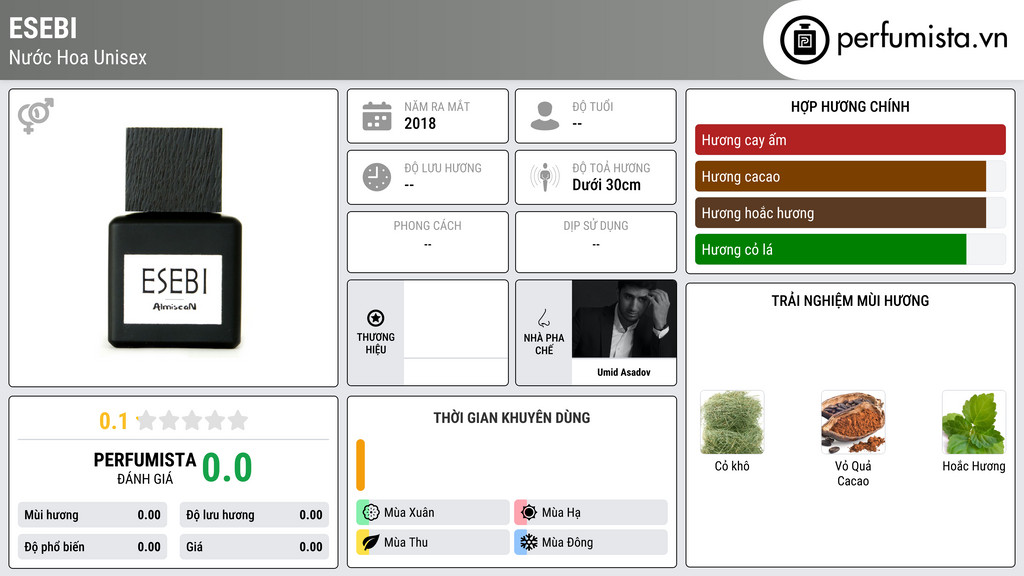Click the empty Thương hiệu brand logo area
The height and width of the screenshot is (576, 1024).
point(456,319)
